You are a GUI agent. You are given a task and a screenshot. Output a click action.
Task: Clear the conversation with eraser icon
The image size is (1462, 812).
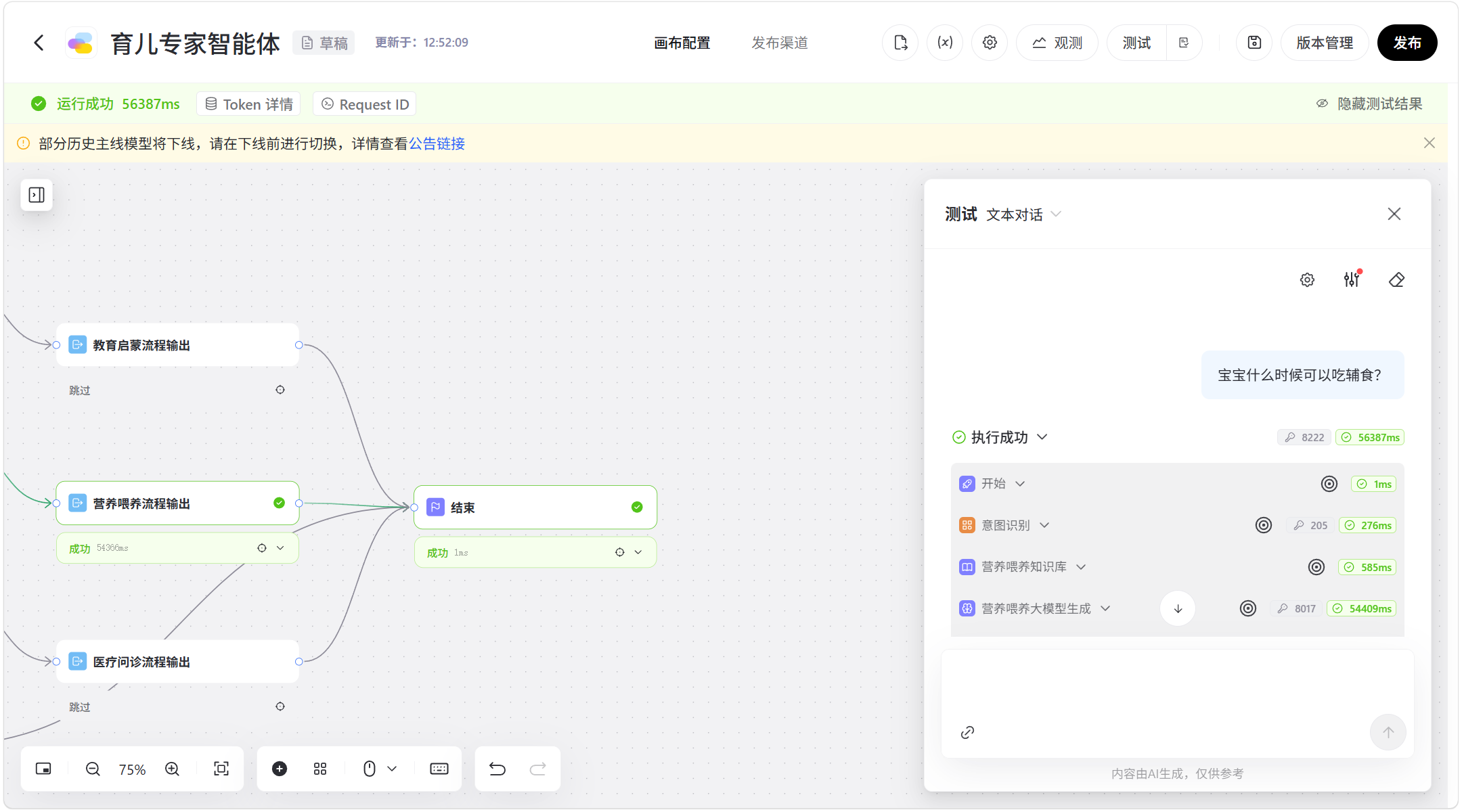pos(1396,279)
